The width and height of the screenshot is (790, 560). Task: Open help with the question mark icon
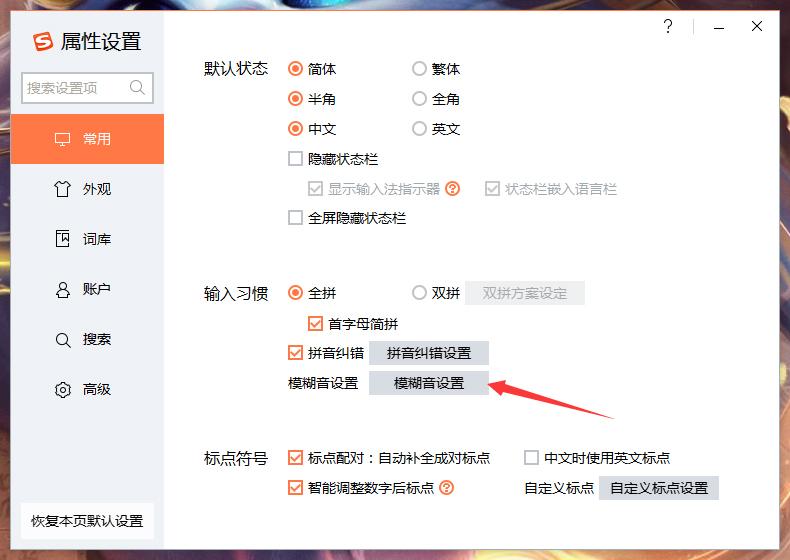click(668, 26)
